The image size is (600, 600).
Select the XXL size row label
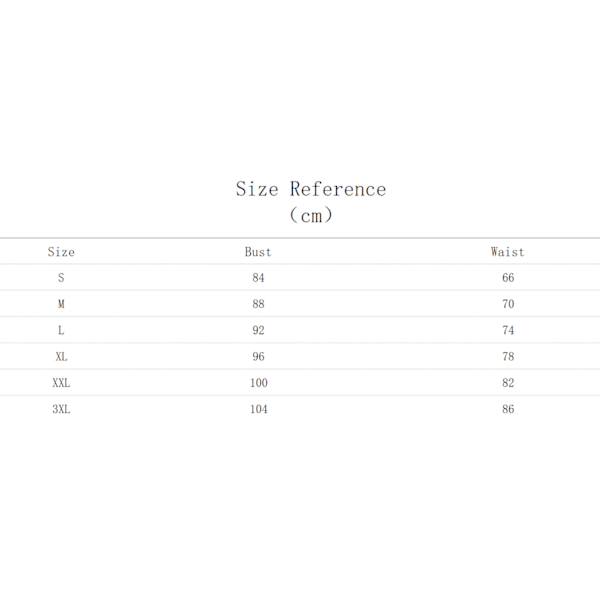pos(61,383)
